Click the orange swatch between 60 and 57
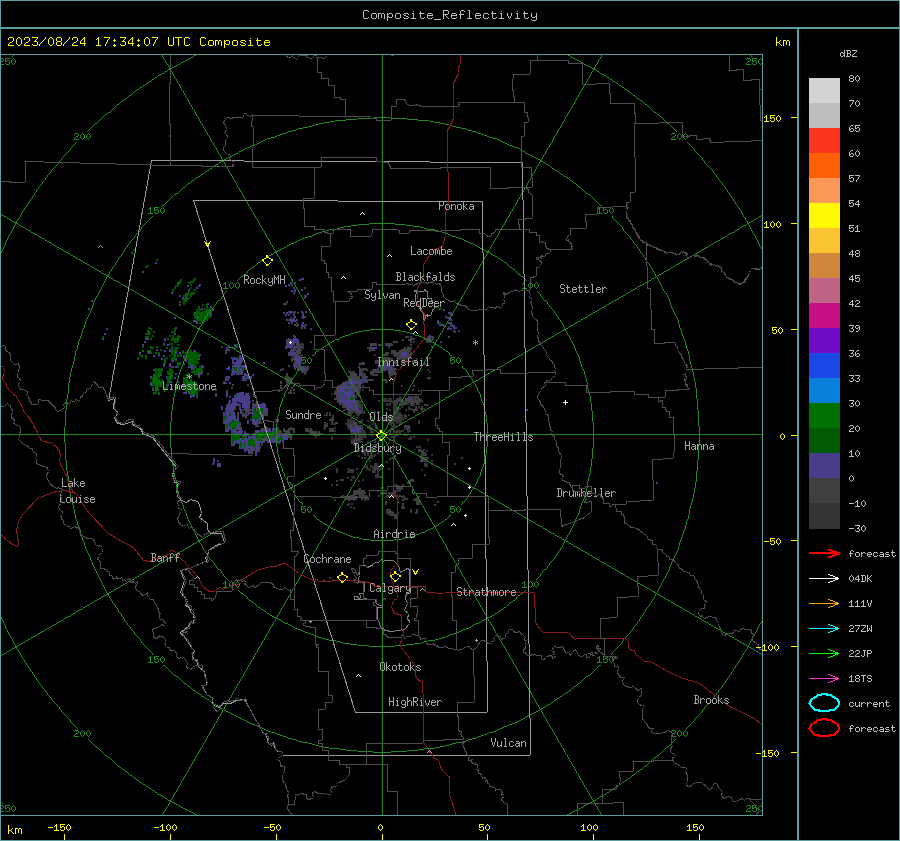Screen dimensions: 900x841 824,166
